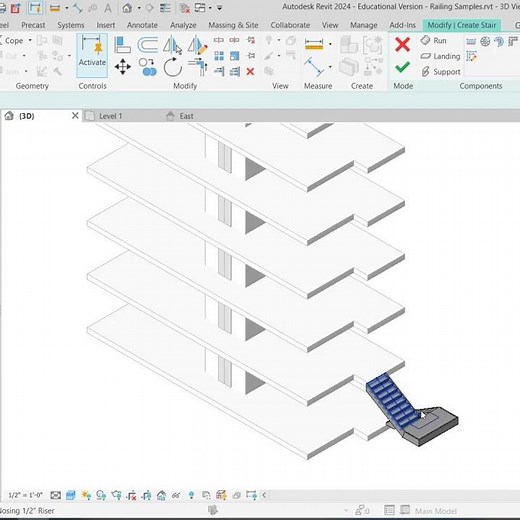The height and width of the screenshot is (520, 520).
Task: Select the Offset tool
Action: pos(147,45)
